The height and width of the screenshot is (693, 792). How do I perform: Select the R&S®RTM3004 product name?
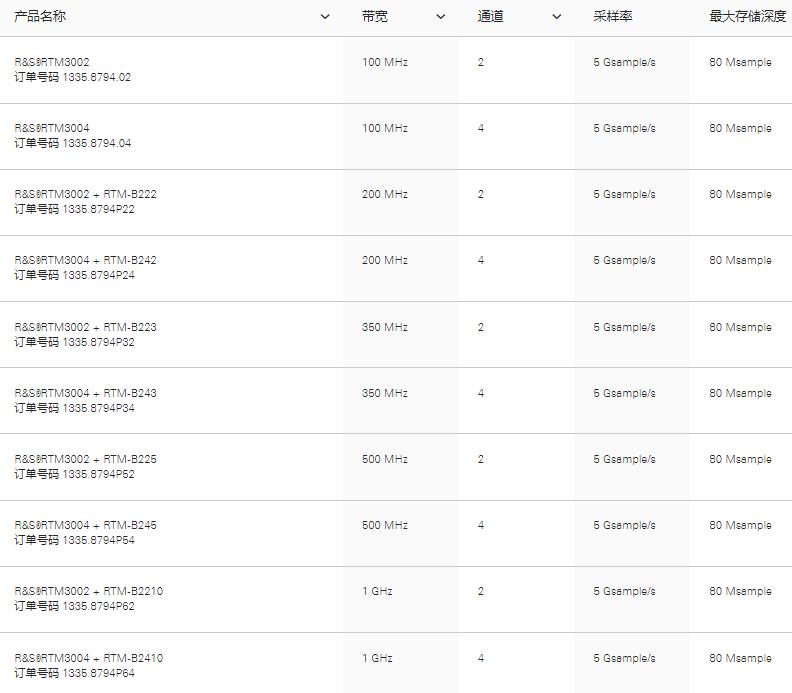click(x=52, y=128)
